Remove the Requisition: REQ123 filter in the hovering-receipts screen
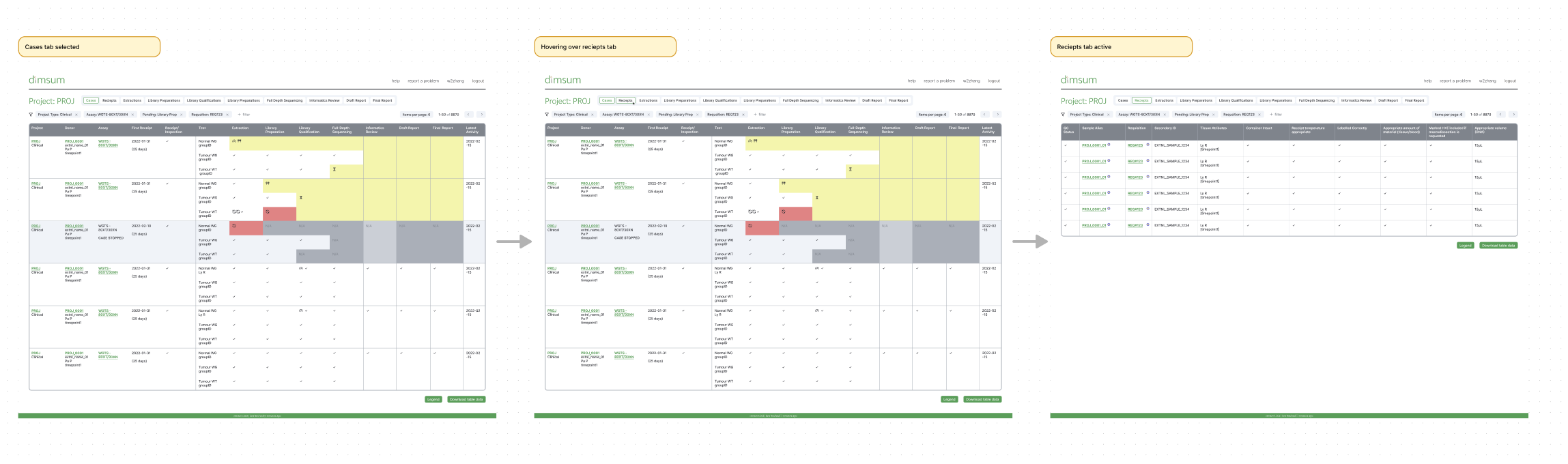The image size is (1568, 464). click(x=743, y=115)
